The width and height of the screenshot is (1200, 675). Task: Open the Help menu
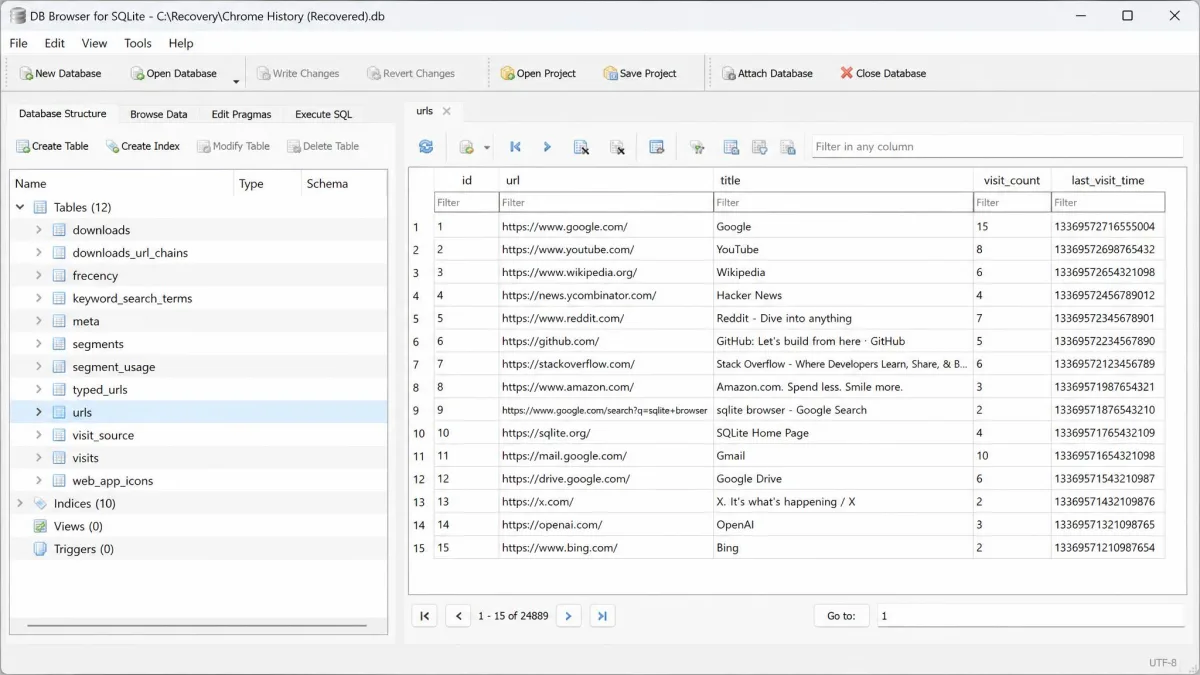[181, 43]
